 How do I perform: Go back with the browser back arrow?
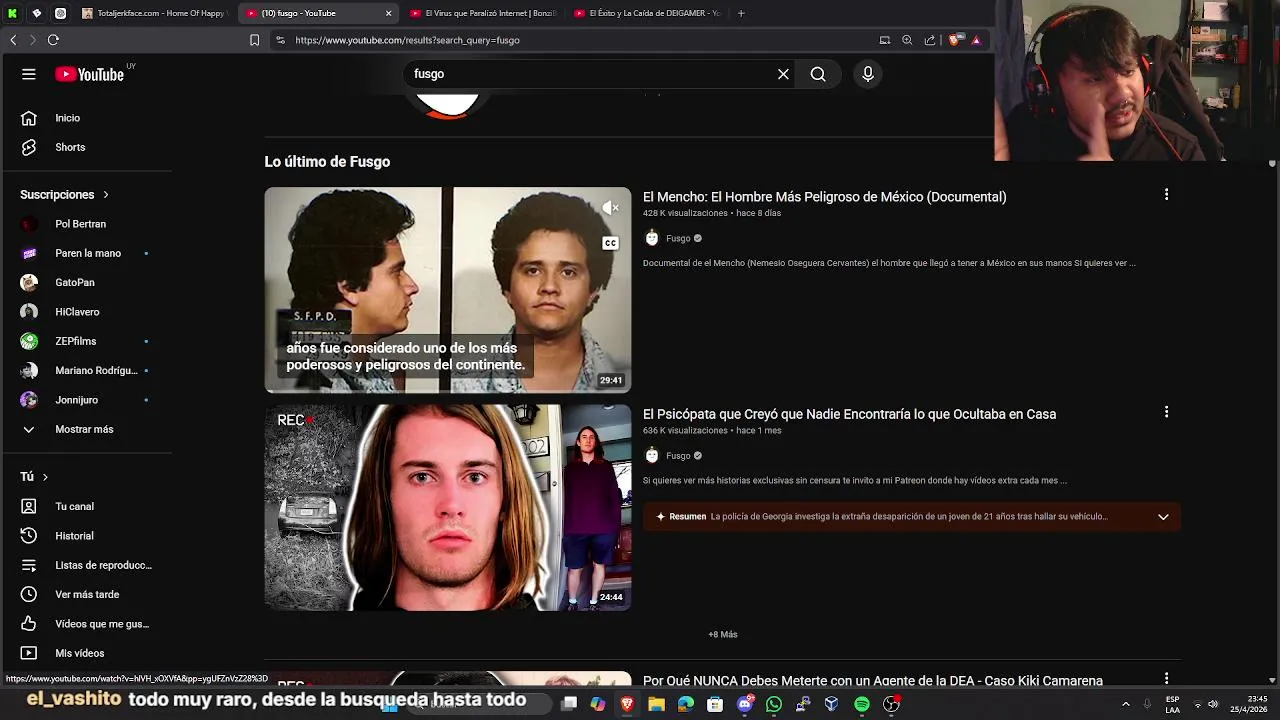point(13,40)
